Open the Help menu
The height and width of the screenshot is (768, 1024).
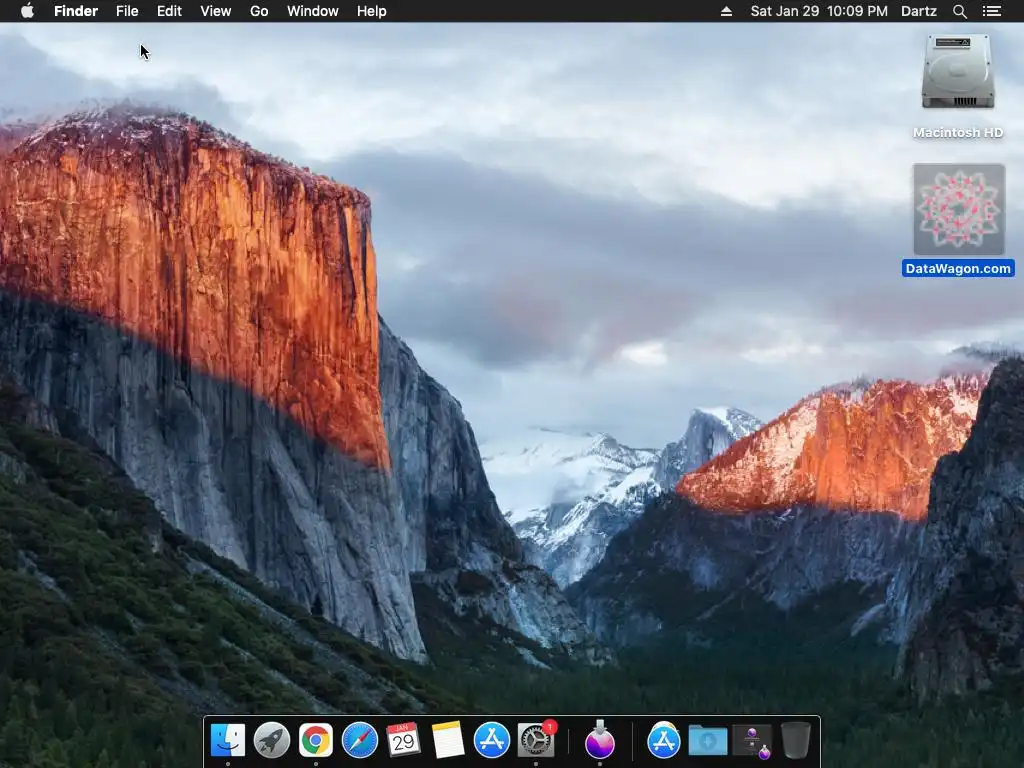tap(372, 11)
